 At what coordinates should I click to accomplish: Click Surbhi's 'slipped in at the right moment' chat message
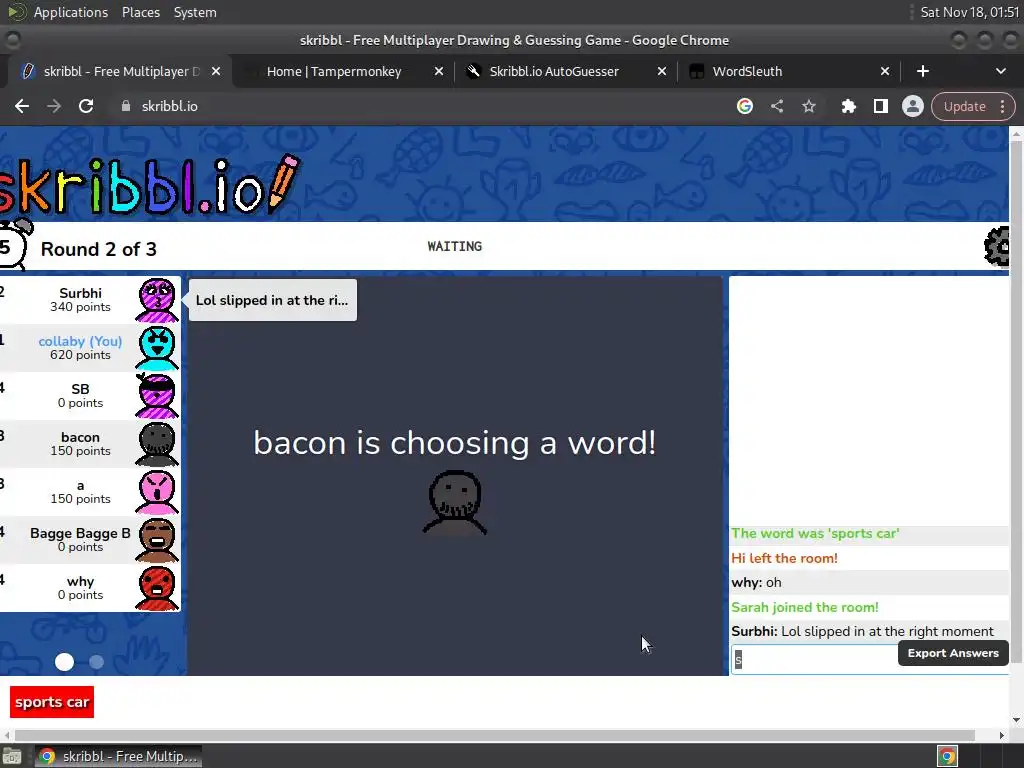(x=863, y=632)
